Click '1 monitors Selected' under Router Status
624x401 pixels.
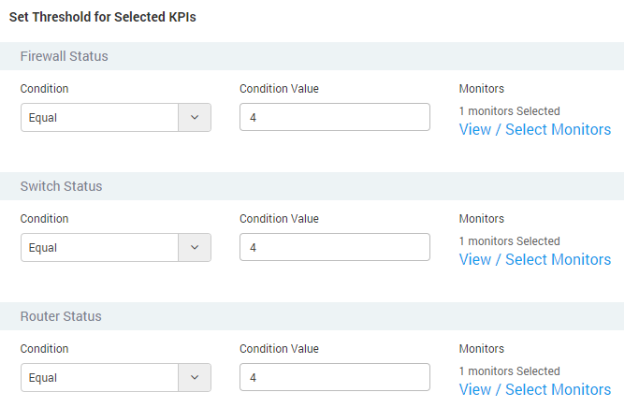[x=509, y=371]
